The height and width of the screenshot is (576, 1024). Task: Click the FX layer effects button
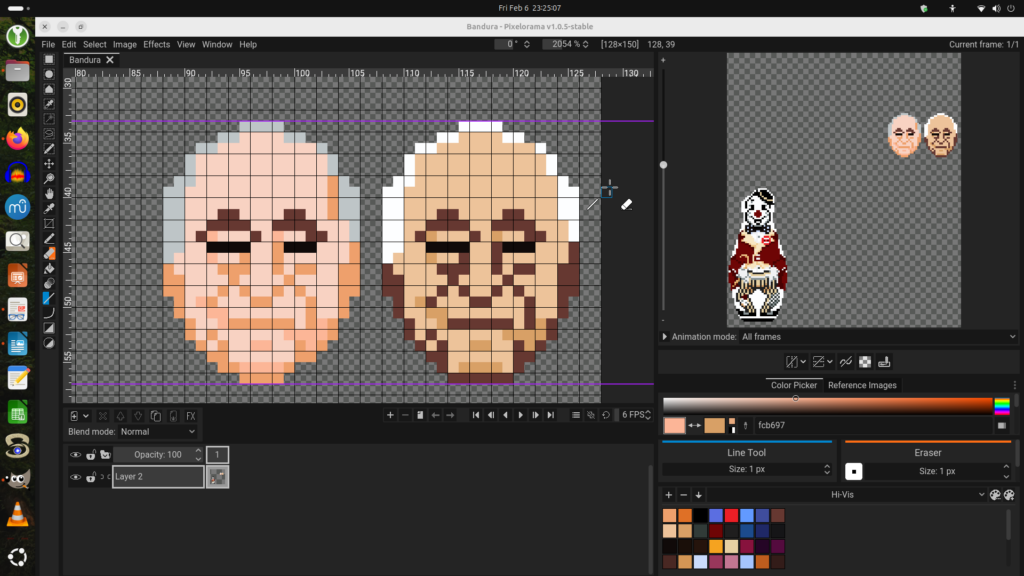click(190, 415)
